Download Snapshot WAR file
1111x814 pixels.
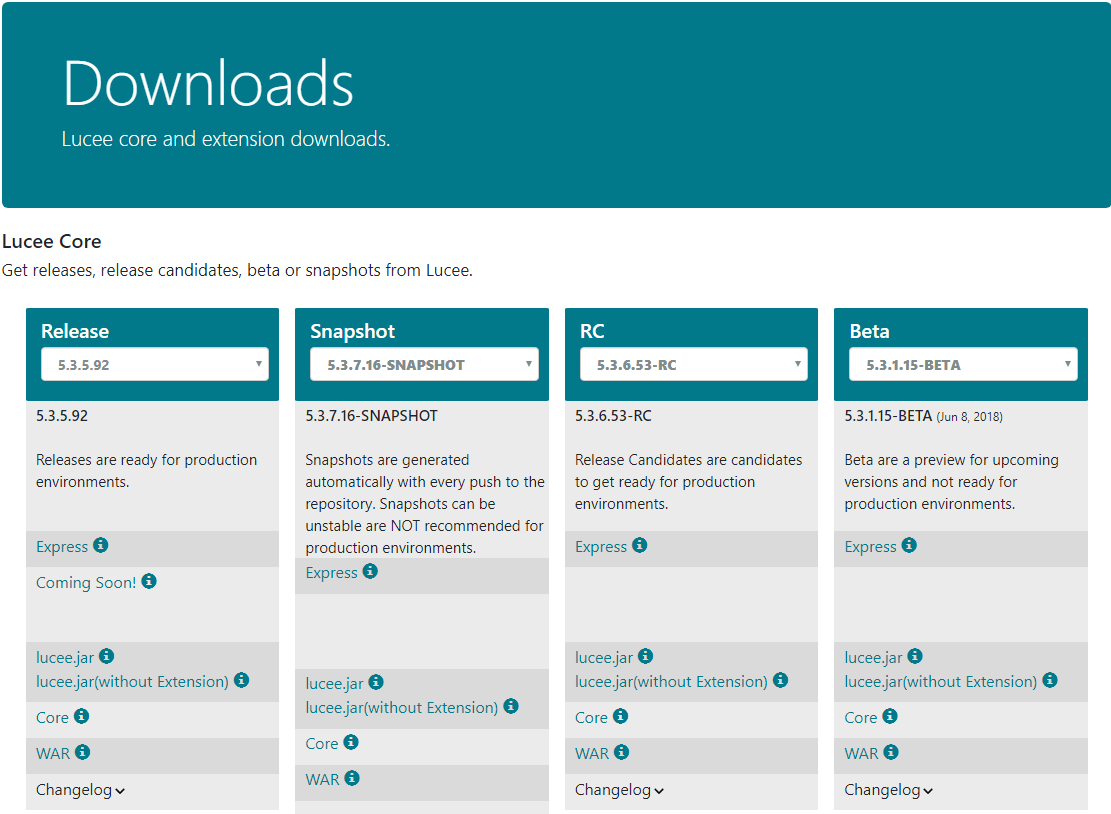point(322,779)
